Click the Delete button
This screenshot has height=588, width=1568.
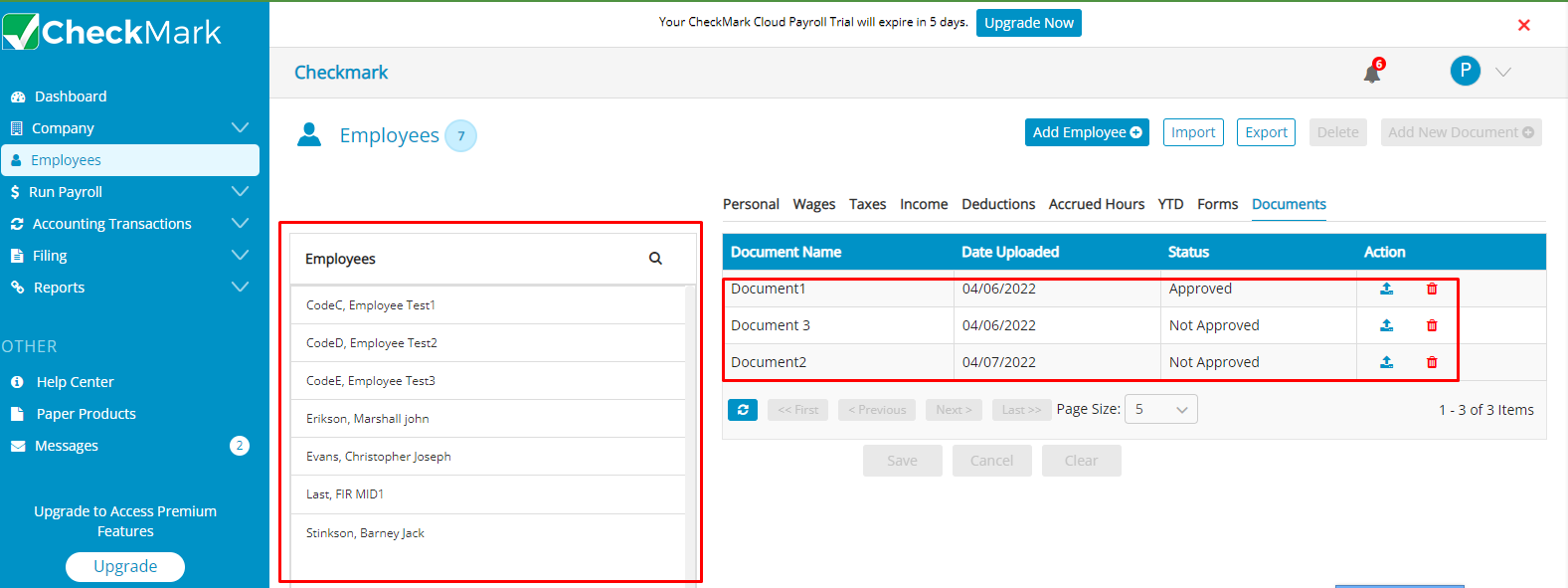click(x=1337, y=132)
